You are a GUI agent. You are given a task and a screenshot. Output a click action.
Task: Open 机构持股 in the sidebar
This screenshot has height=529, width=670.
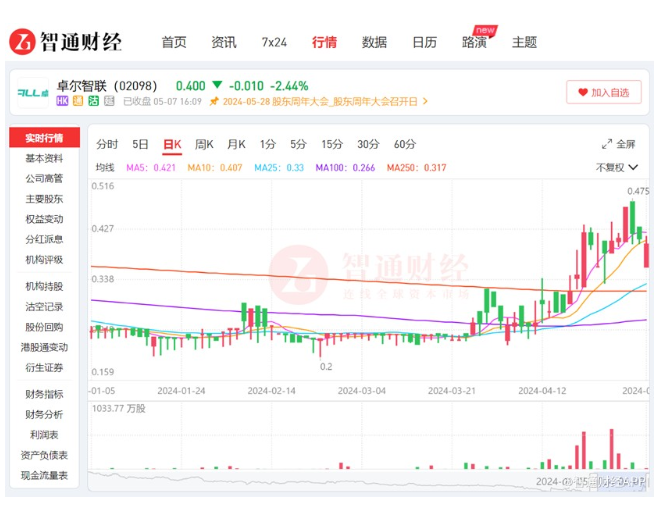44,286
